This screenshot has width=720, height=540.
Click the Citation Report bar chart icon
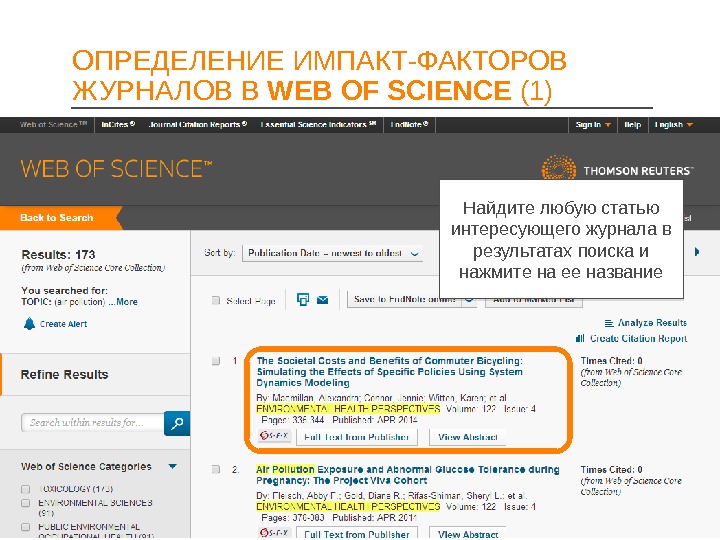580,338
